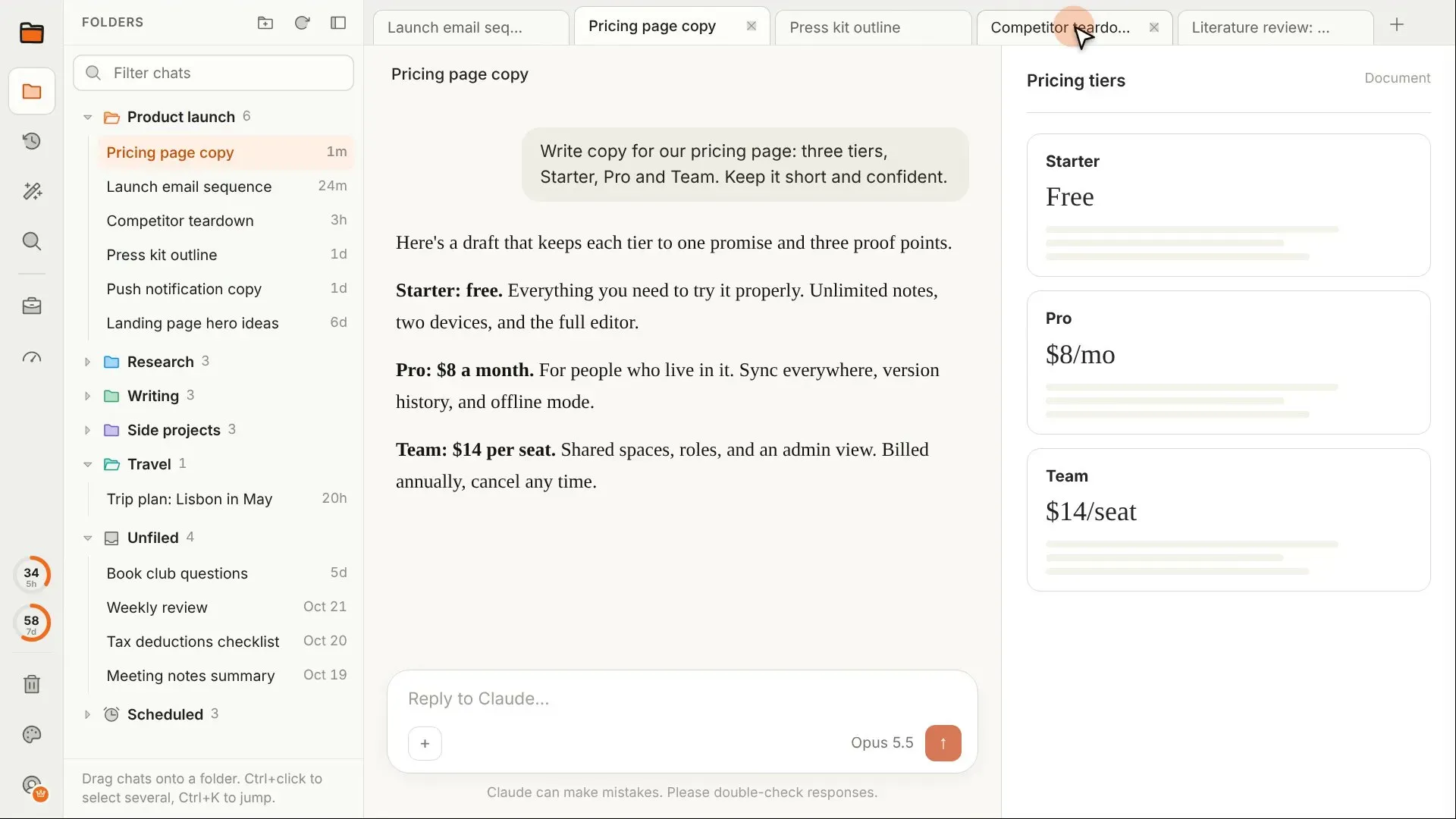Open the briefcase icon in the rail
This screenshot has width=1456, height=819.
click(x=32, y=306)
